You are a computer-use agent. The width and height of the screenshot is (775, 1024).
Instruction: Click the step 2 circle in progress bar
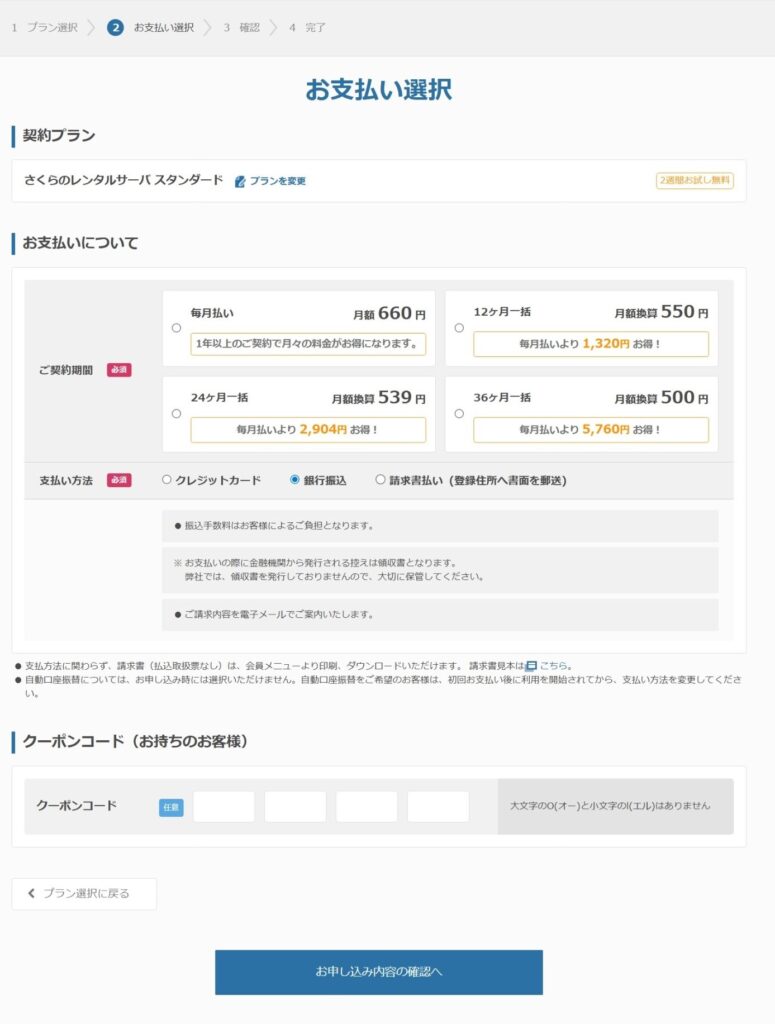coord(115,27)
